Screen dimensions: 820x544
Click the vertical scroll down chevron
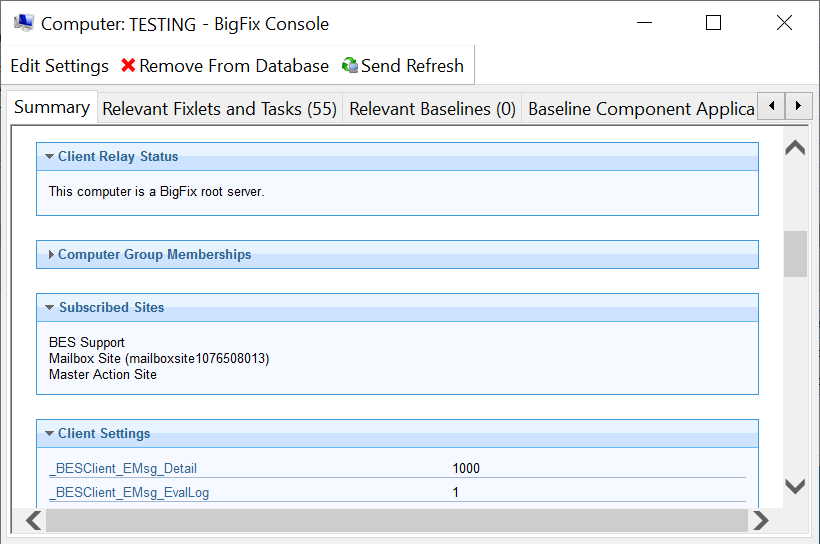coord(795,487)
